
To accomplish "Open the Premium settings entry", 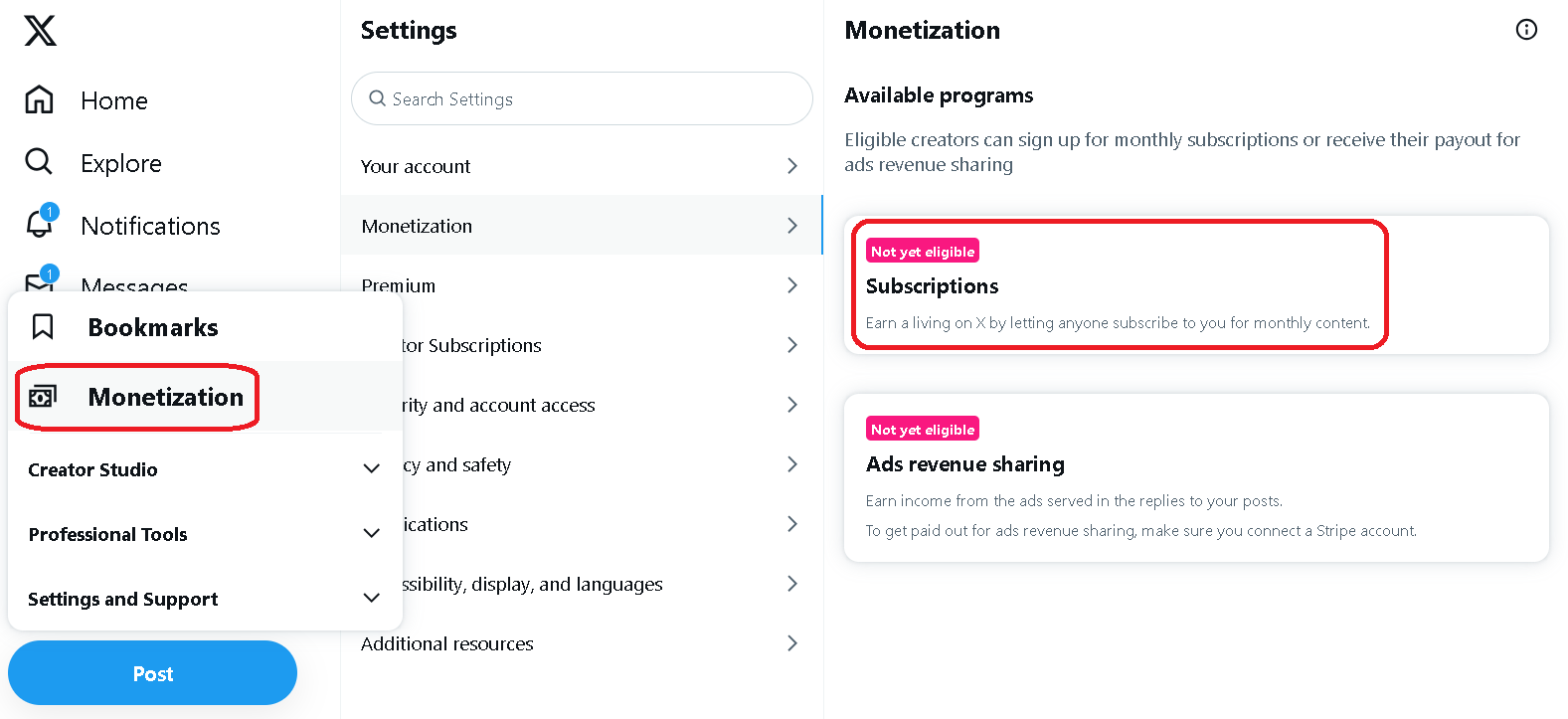I will point(581,285).
